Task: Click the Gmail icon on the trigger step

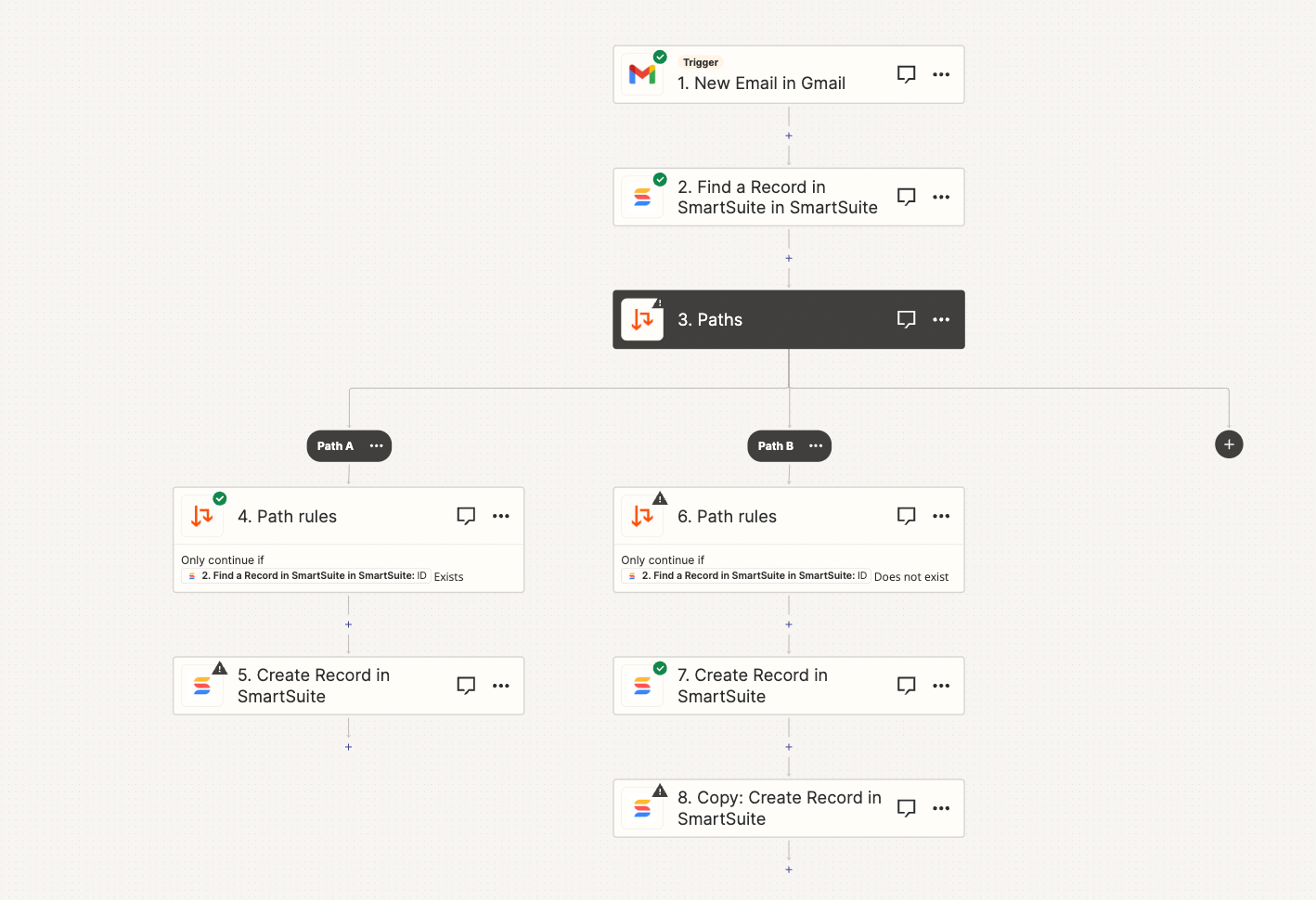Action: (x=642, y=74)
